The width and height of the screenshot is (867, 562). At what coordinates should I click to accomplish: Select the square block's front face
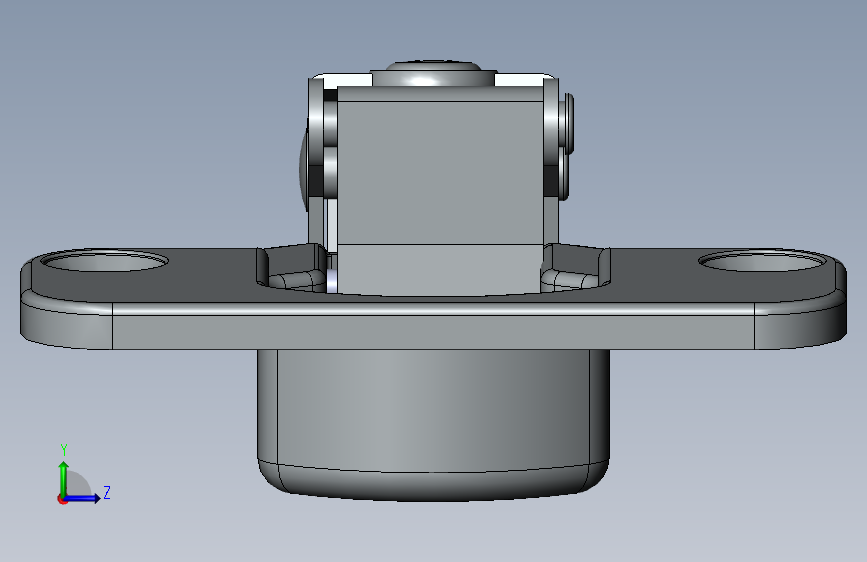pos(440,172)
